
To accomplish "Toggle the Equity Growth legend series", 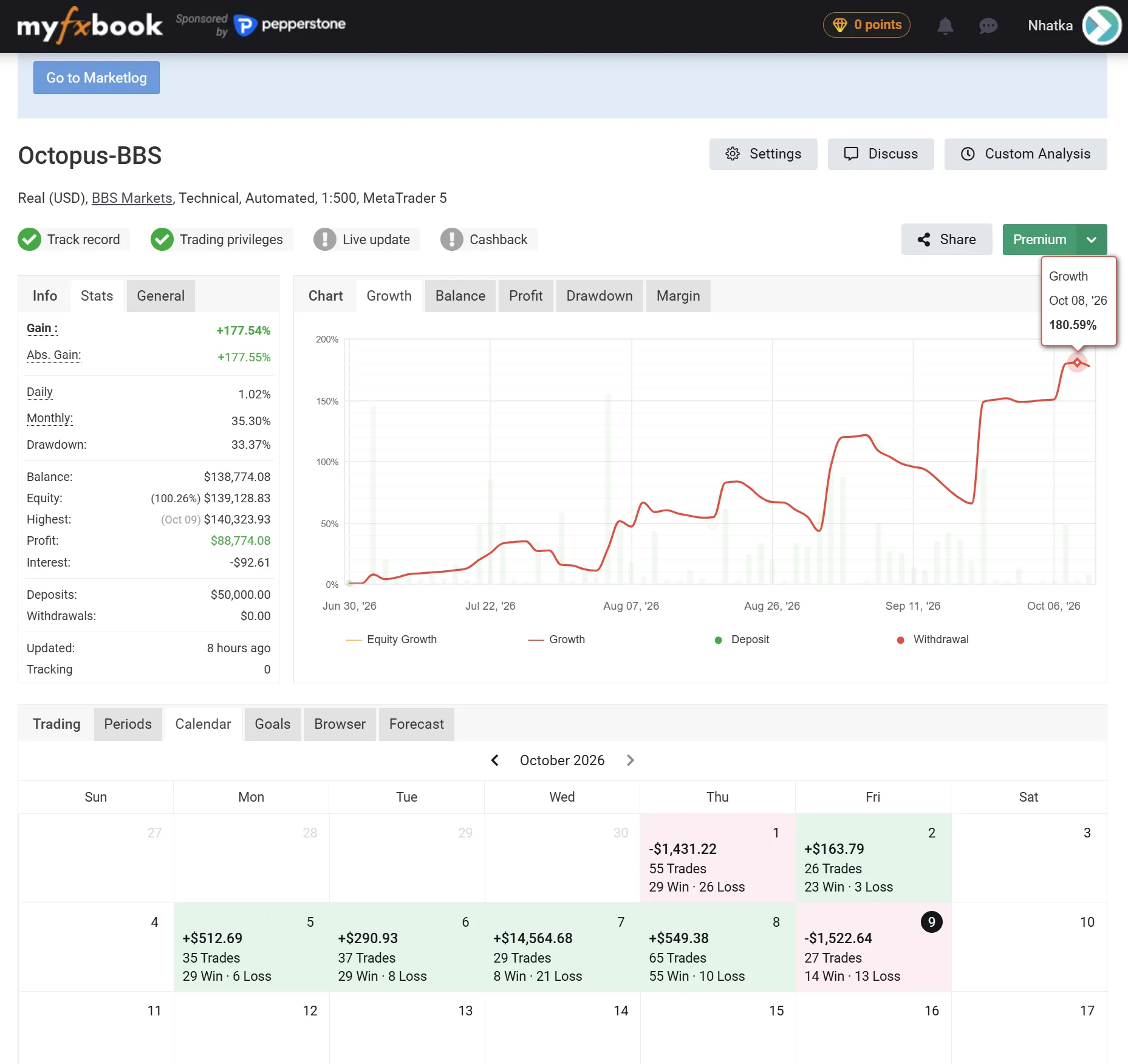I will click(391, 639).
